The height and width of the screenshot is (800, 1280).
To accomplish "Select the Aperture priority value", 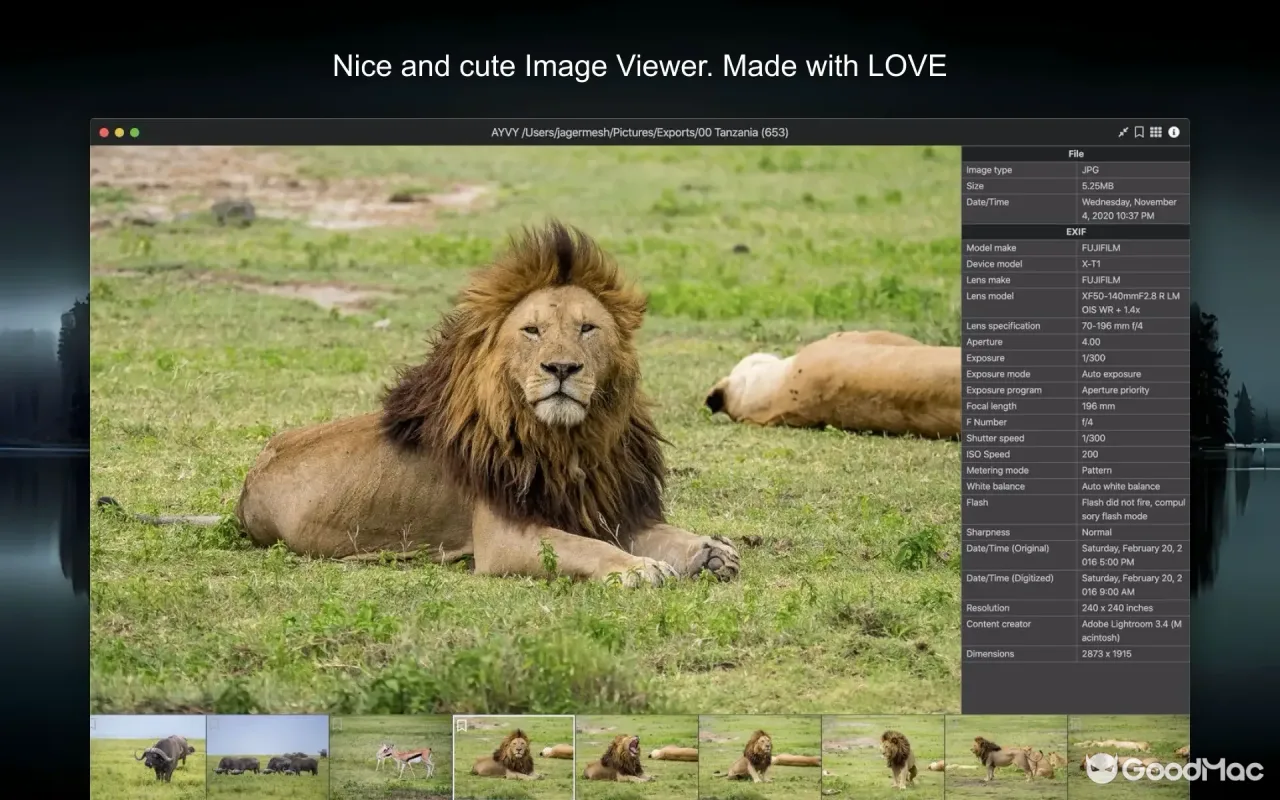I will point(1116,390).
